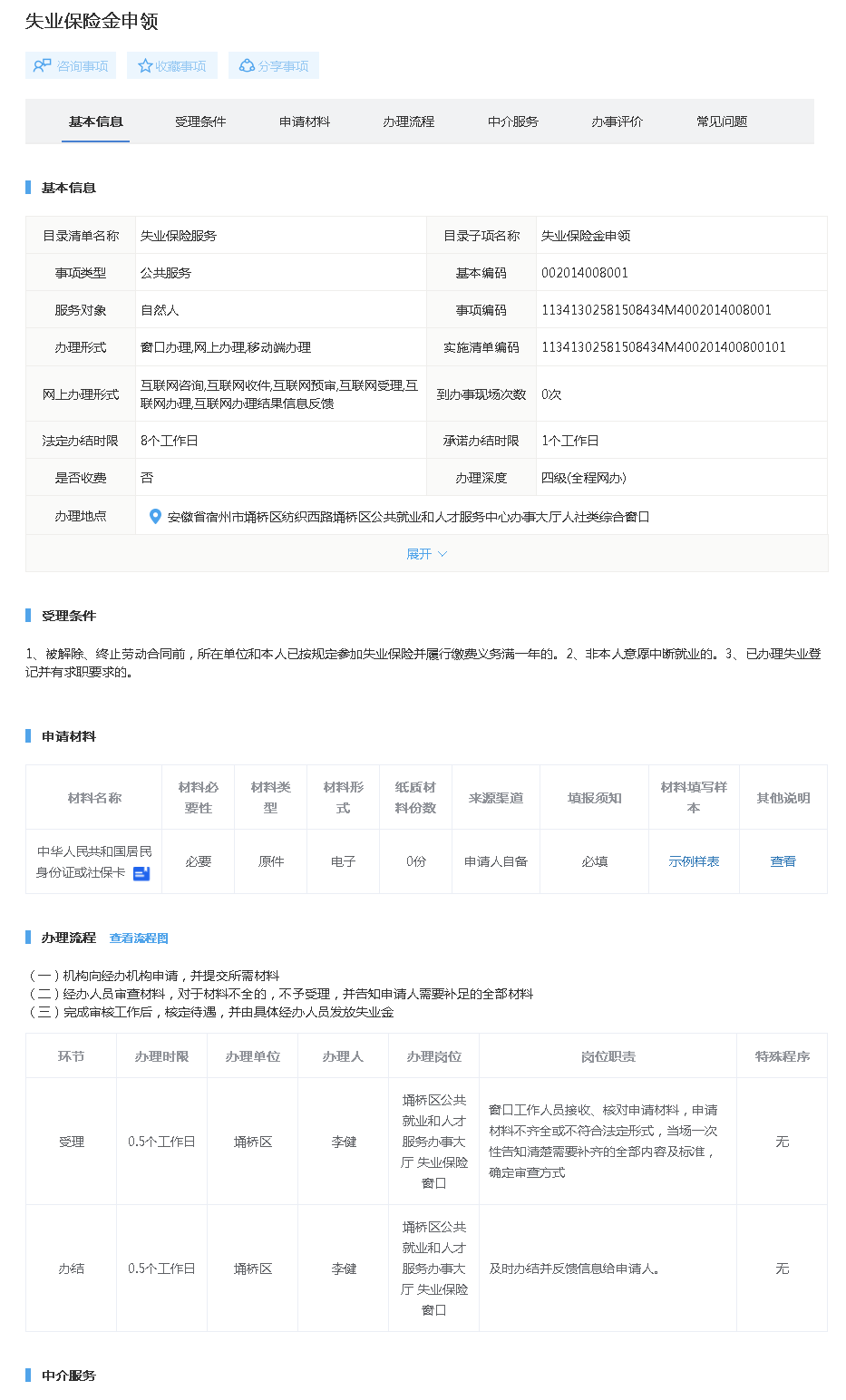Click the location pin icon by 办理地点

click(155, 516)
